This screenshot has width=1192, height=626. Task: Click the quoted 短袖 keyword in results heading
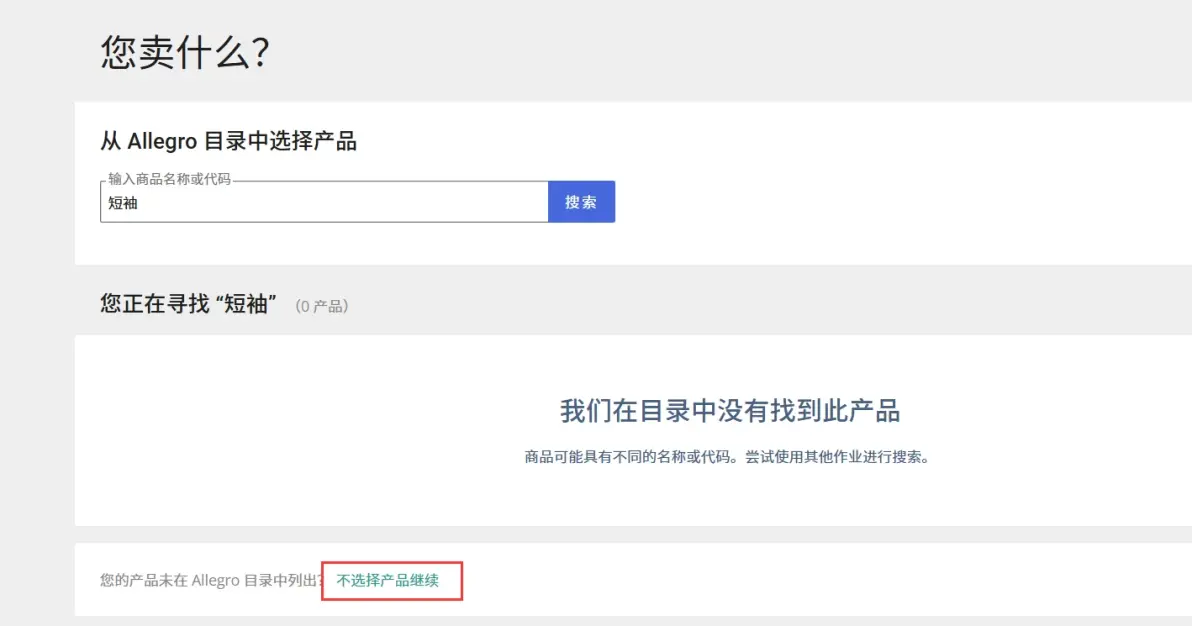click(245, 304)
